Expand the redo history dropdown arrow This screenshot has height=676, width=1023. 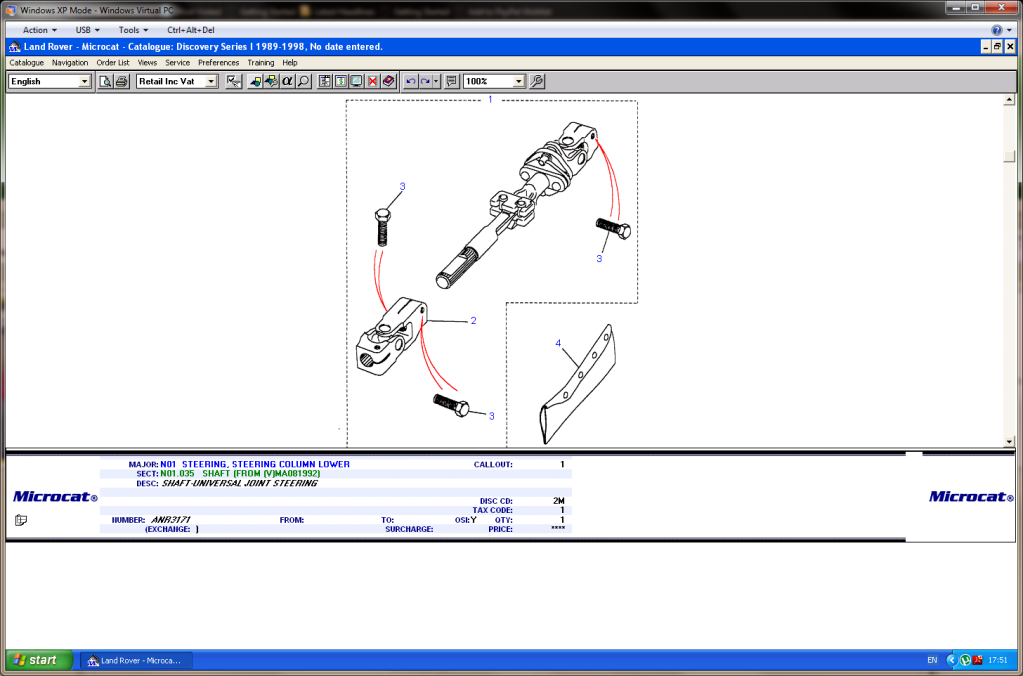pyautogui.click(x=436, y=82)
